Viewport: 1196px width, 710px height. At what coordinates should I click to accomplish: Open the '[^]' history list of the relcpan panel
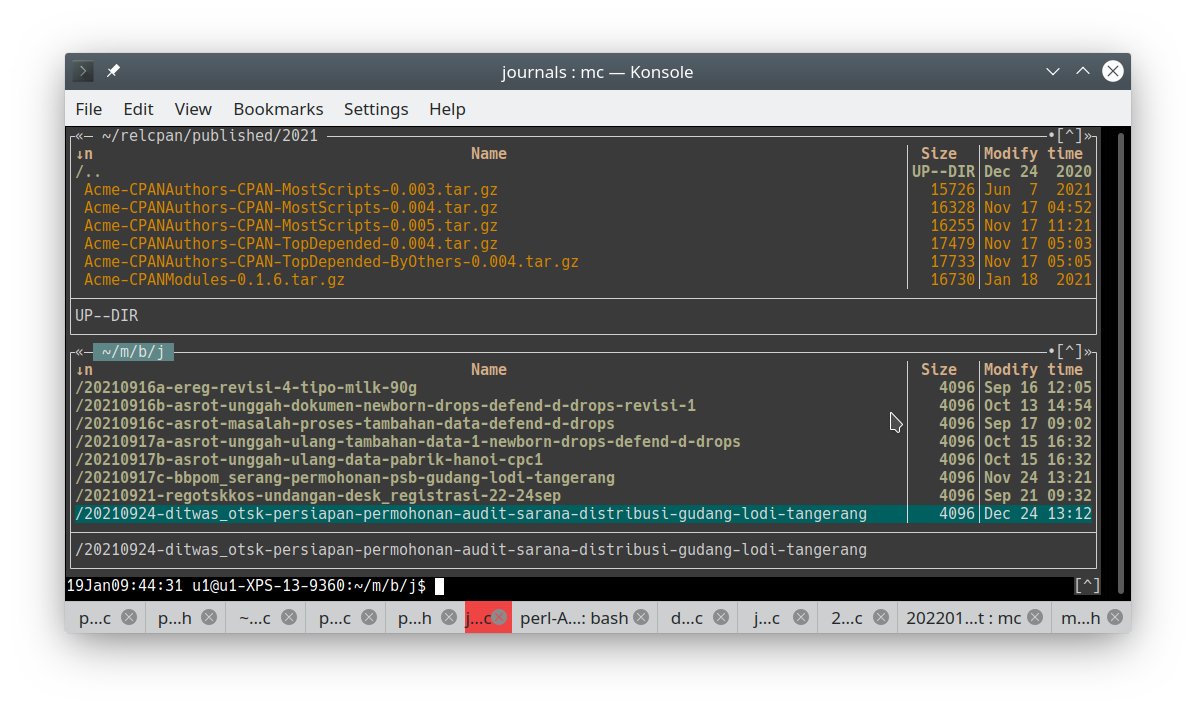1069,136
